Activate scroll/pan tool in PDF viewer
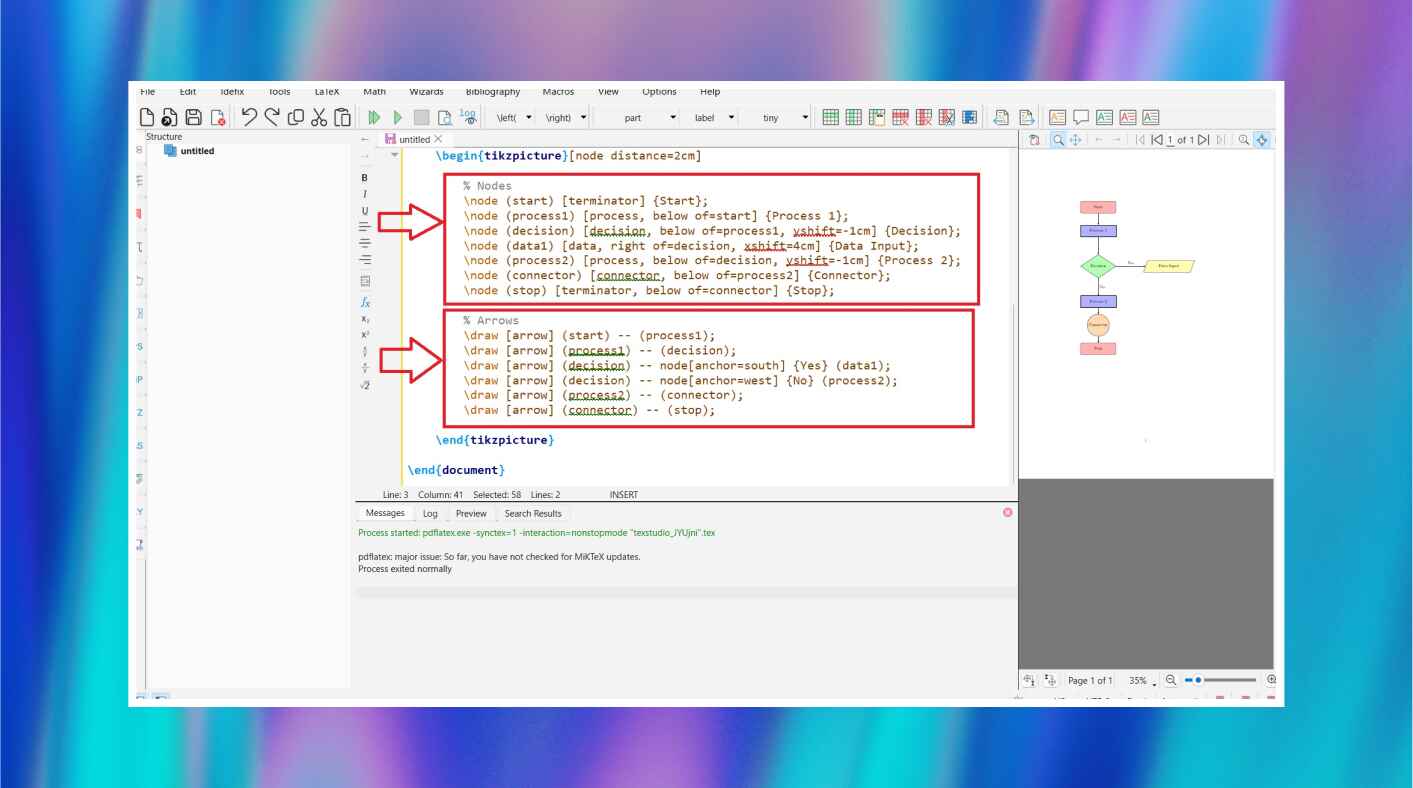1413x788 pixels. (1075, 140)
